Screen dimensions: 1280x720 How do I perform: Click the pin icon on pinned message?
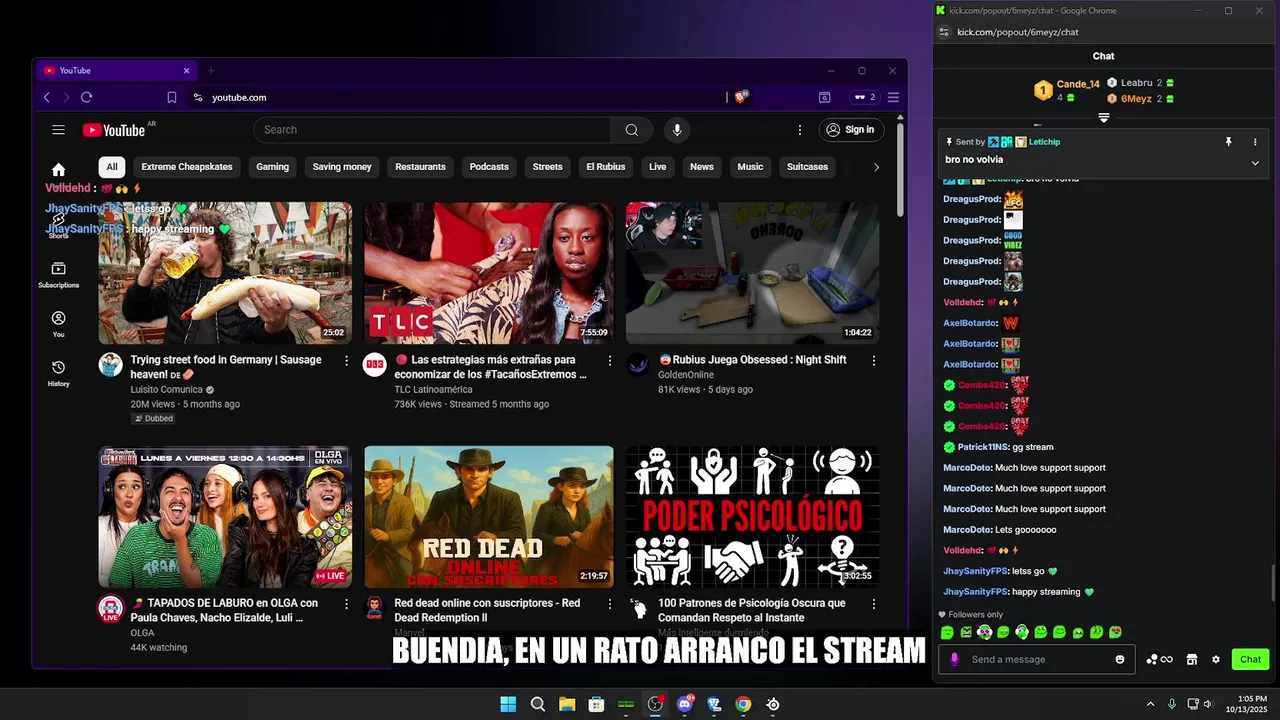click(x=1229, y=142)
